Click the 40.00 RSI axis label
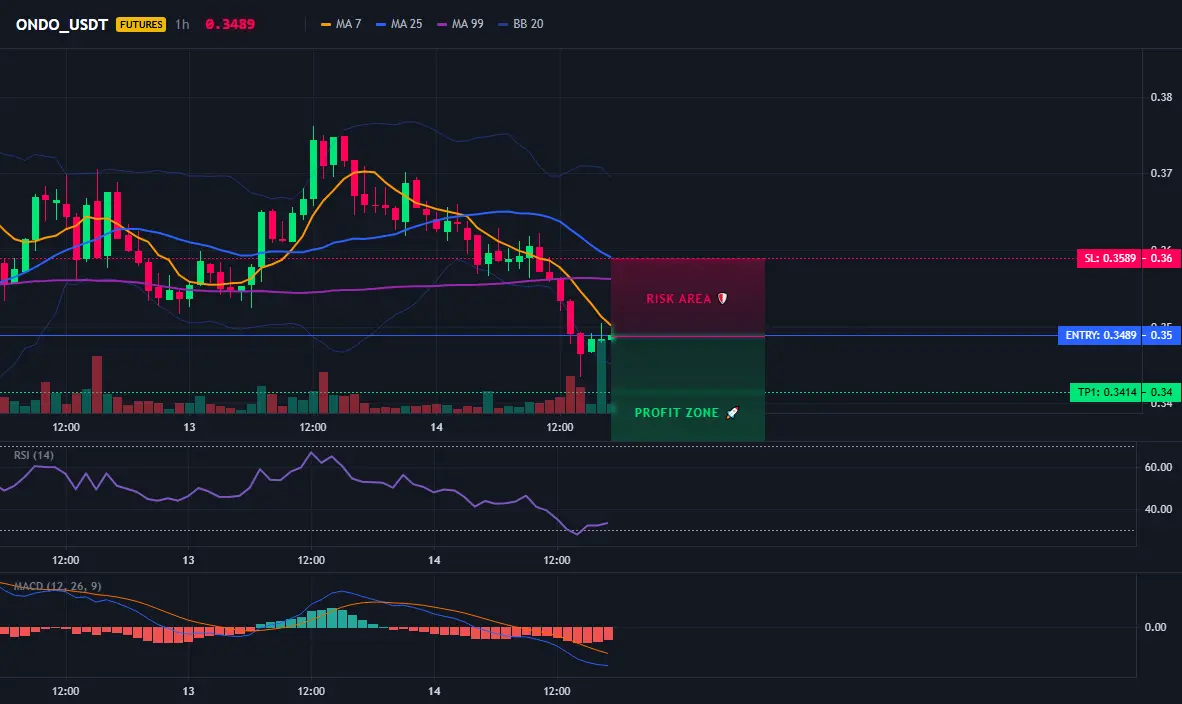 pyautogui.click(x=1158, y=509)
